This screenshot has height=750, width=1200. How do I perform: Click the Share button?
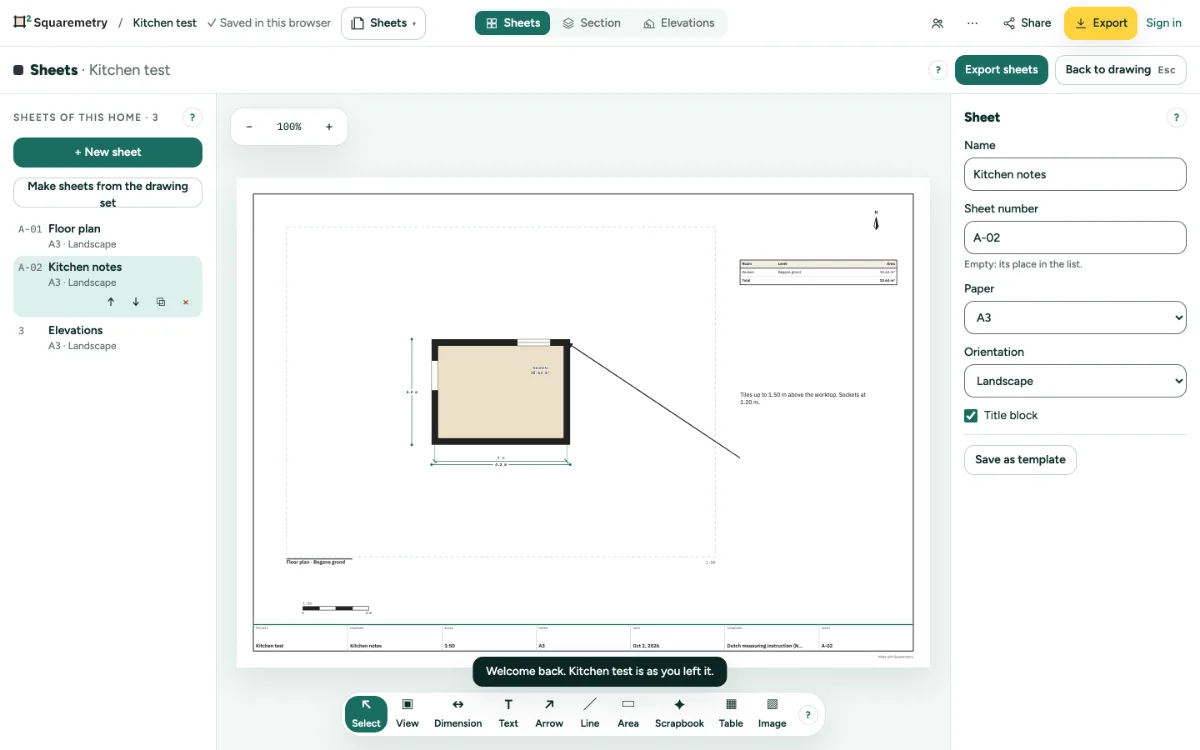1027,23
